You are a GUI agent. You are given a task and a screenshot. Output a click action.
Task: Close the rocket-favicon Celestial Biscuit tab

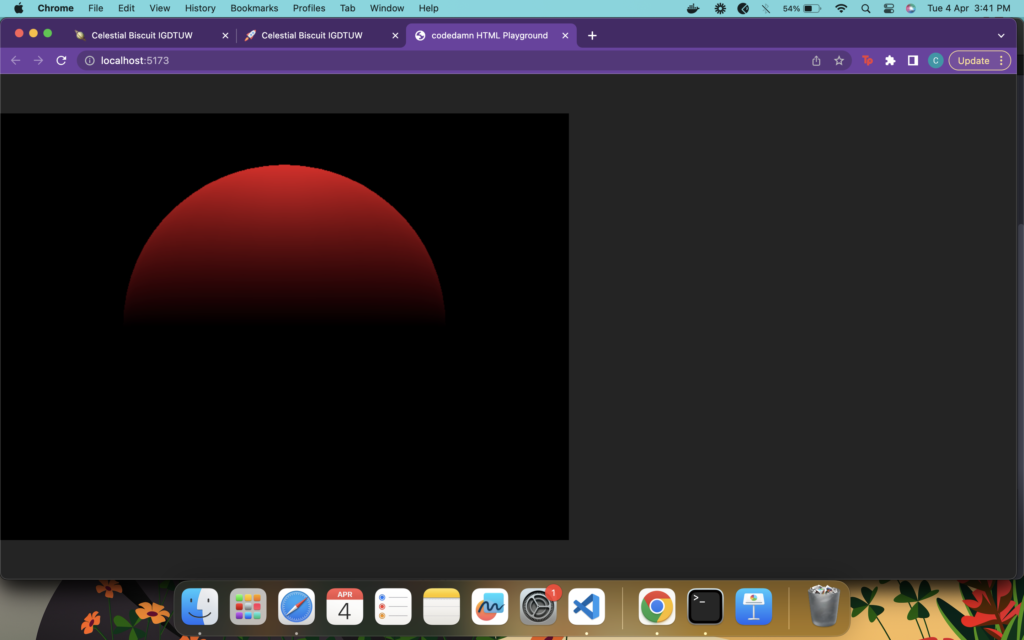click(x=395, y=36)
